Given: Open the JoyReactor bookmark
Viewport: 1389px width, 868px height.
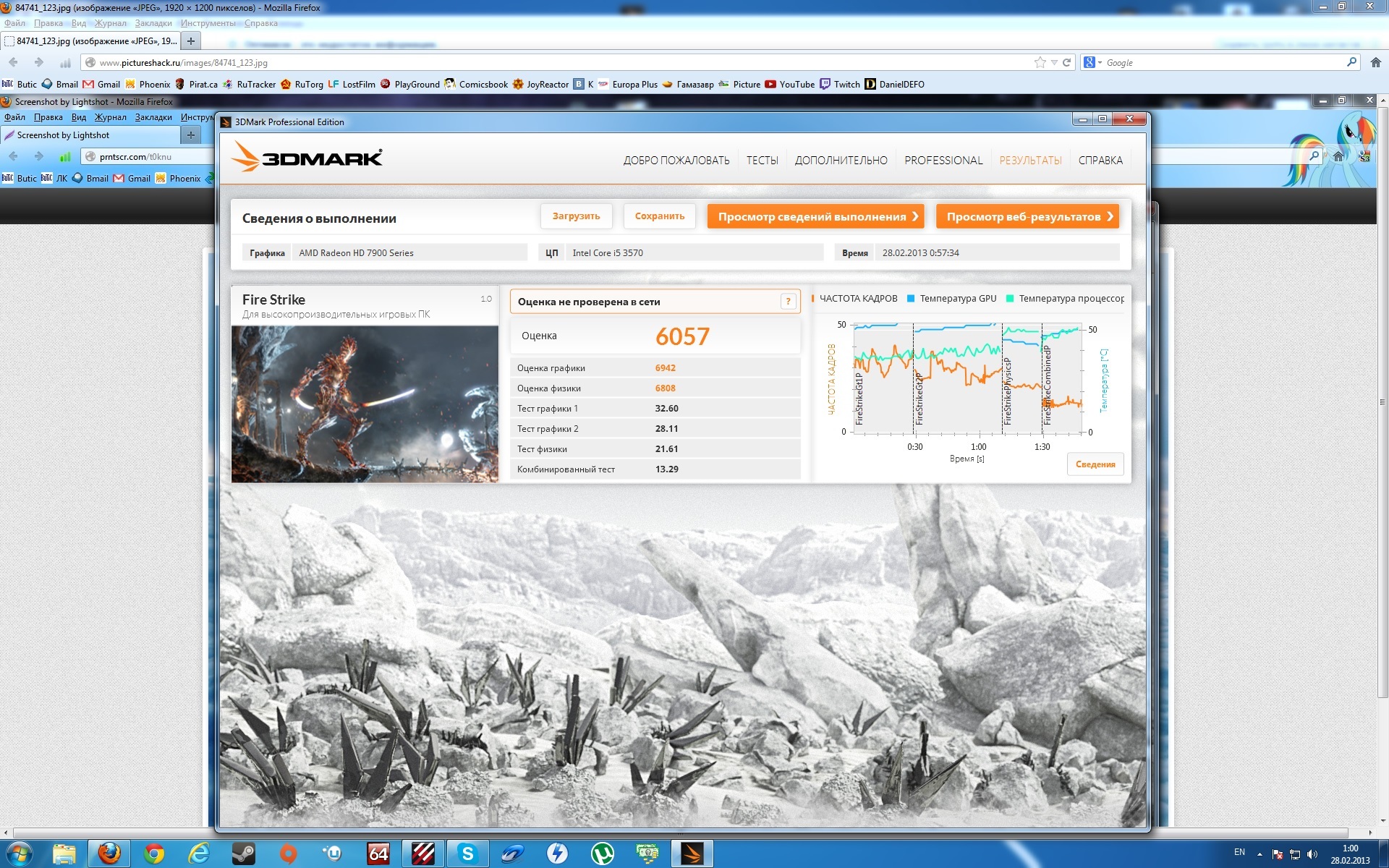Looking at the screenshot, I should point(541,84).
